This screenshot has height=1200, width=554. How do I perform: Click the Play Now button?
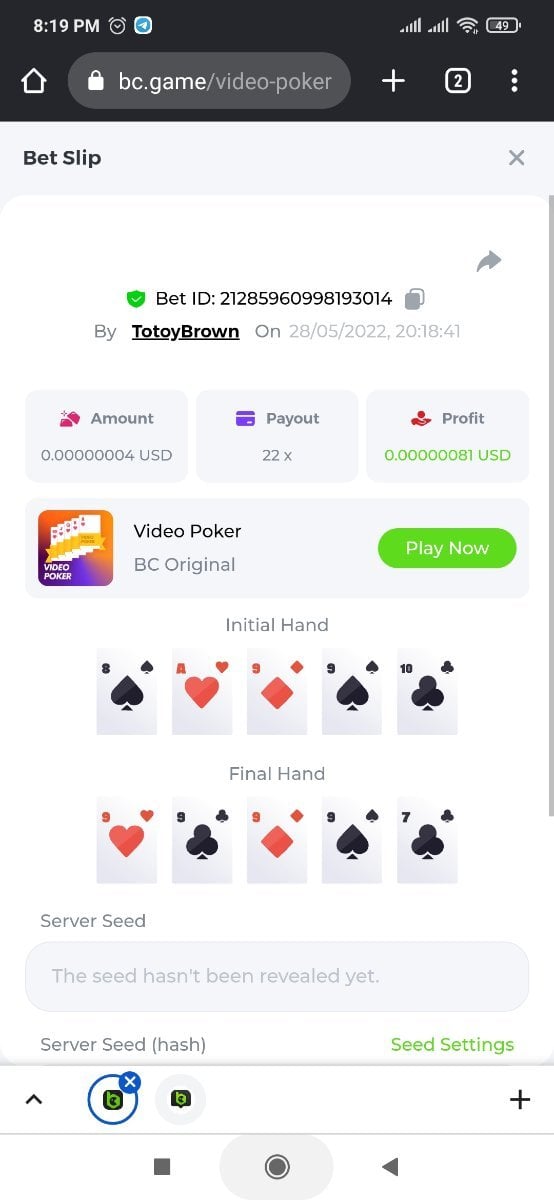(447, 548)
